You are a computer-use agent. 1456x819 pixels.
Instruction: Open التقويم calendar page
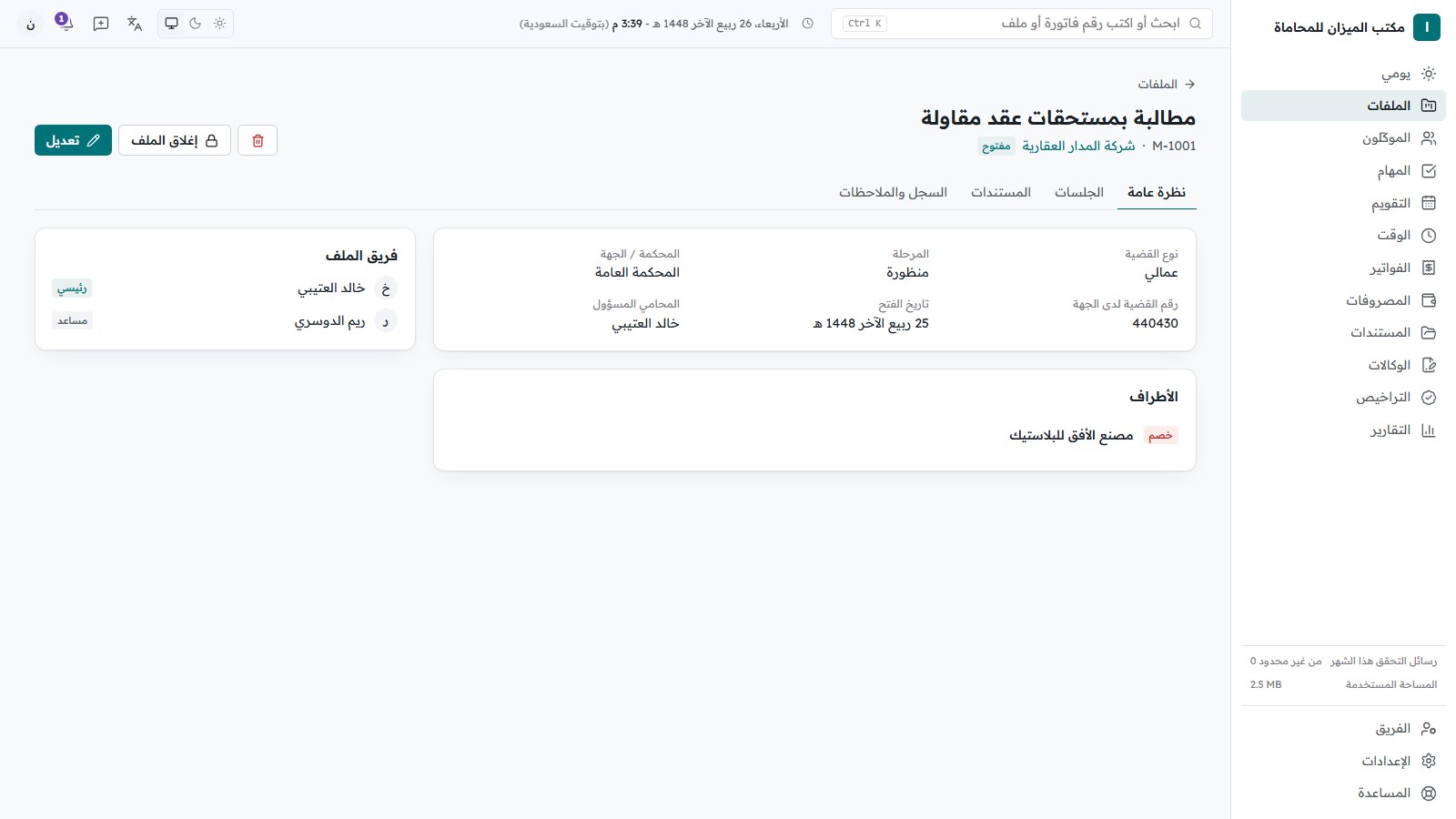coord(1343,203)
